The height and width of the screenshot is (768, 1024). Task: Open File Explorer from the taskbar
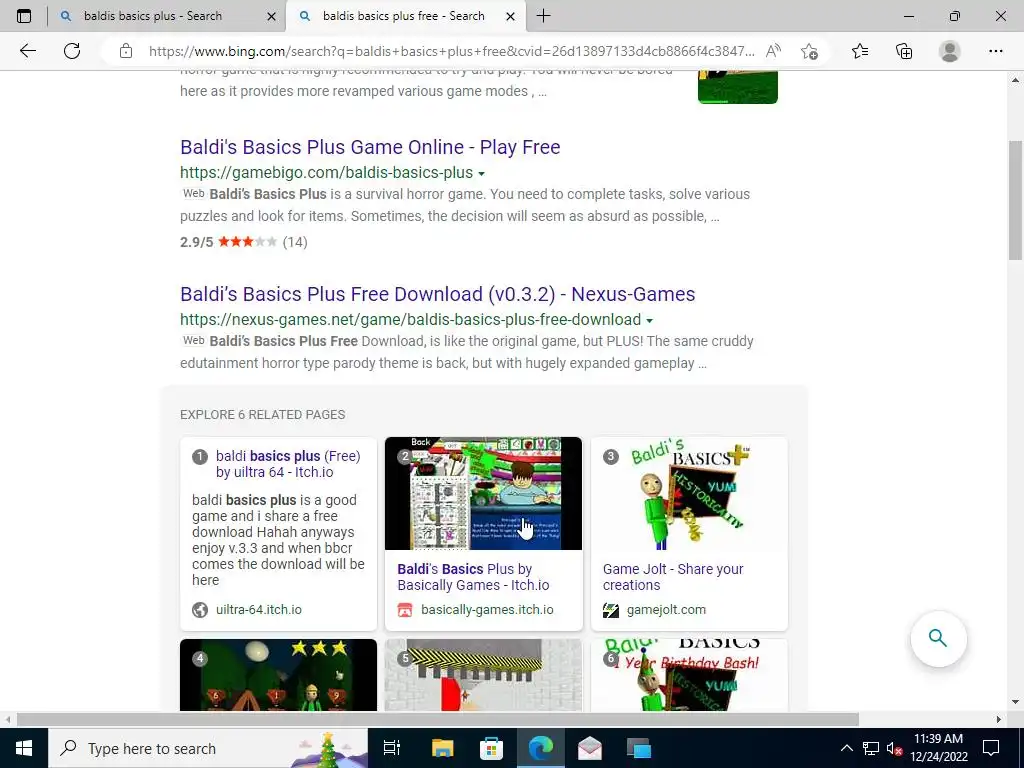coord(442,748)
